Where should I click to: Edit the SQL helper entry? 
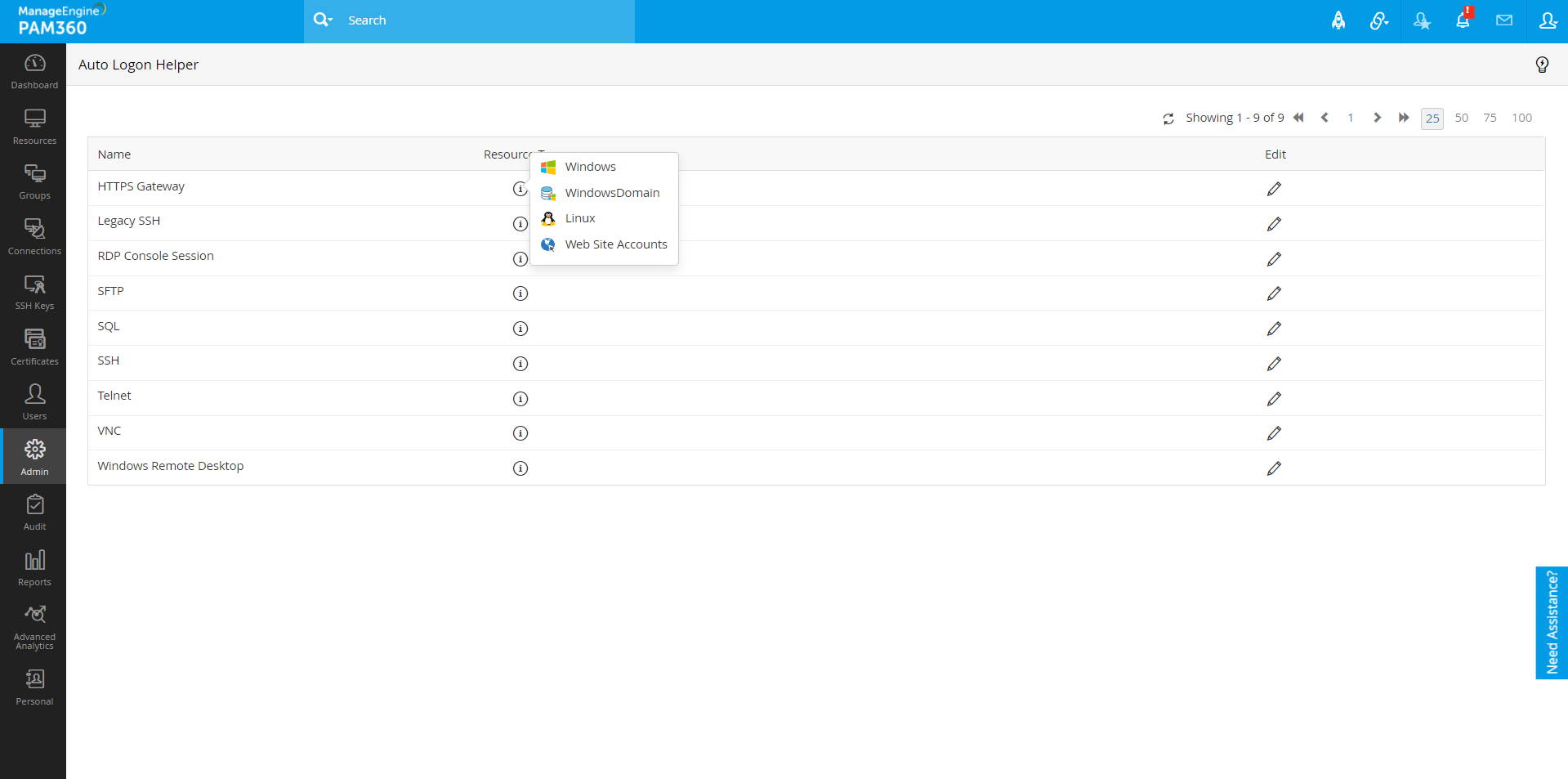[1274, 329]
